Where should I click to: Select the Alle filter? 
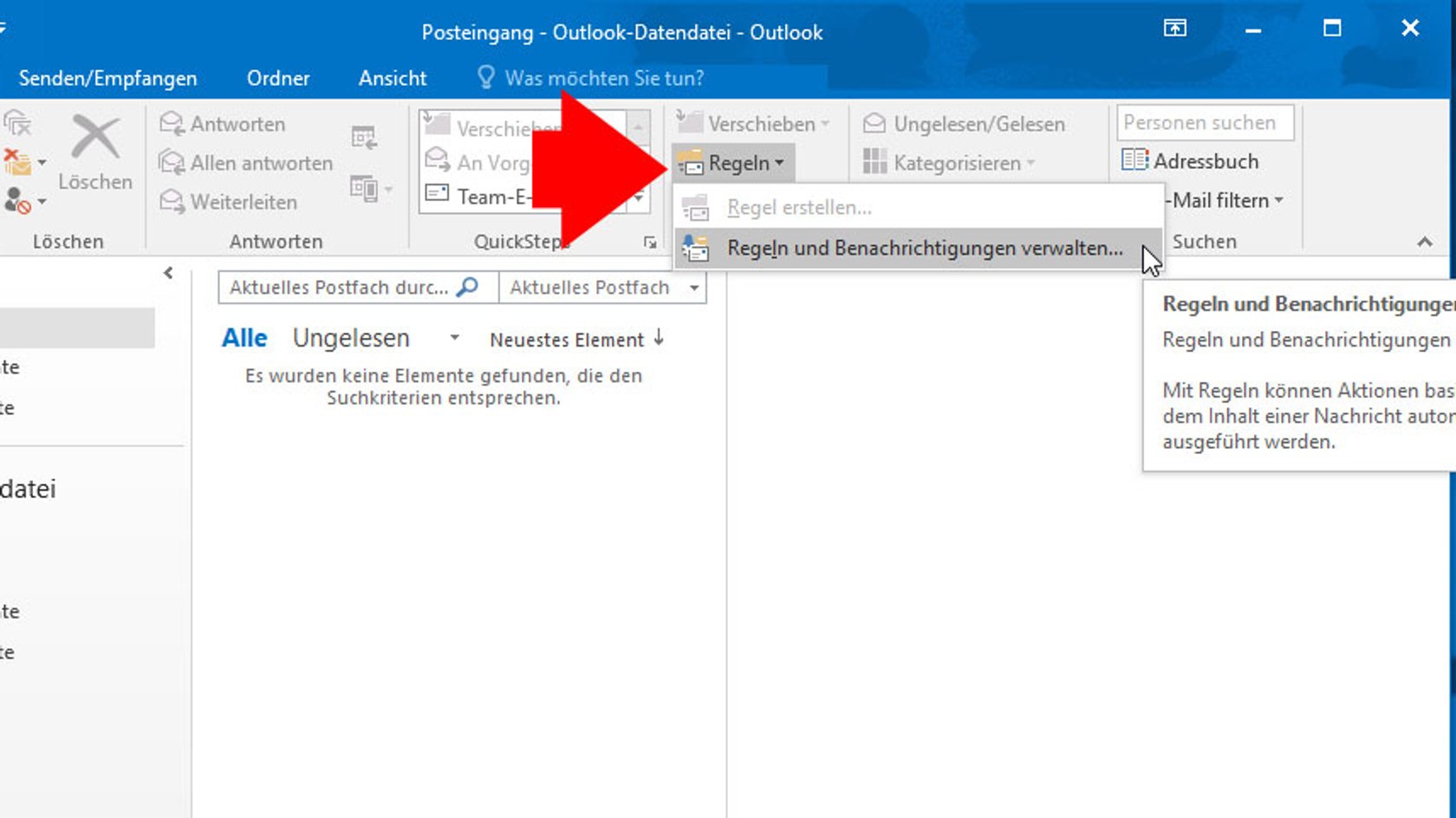[x=244, y=338]
